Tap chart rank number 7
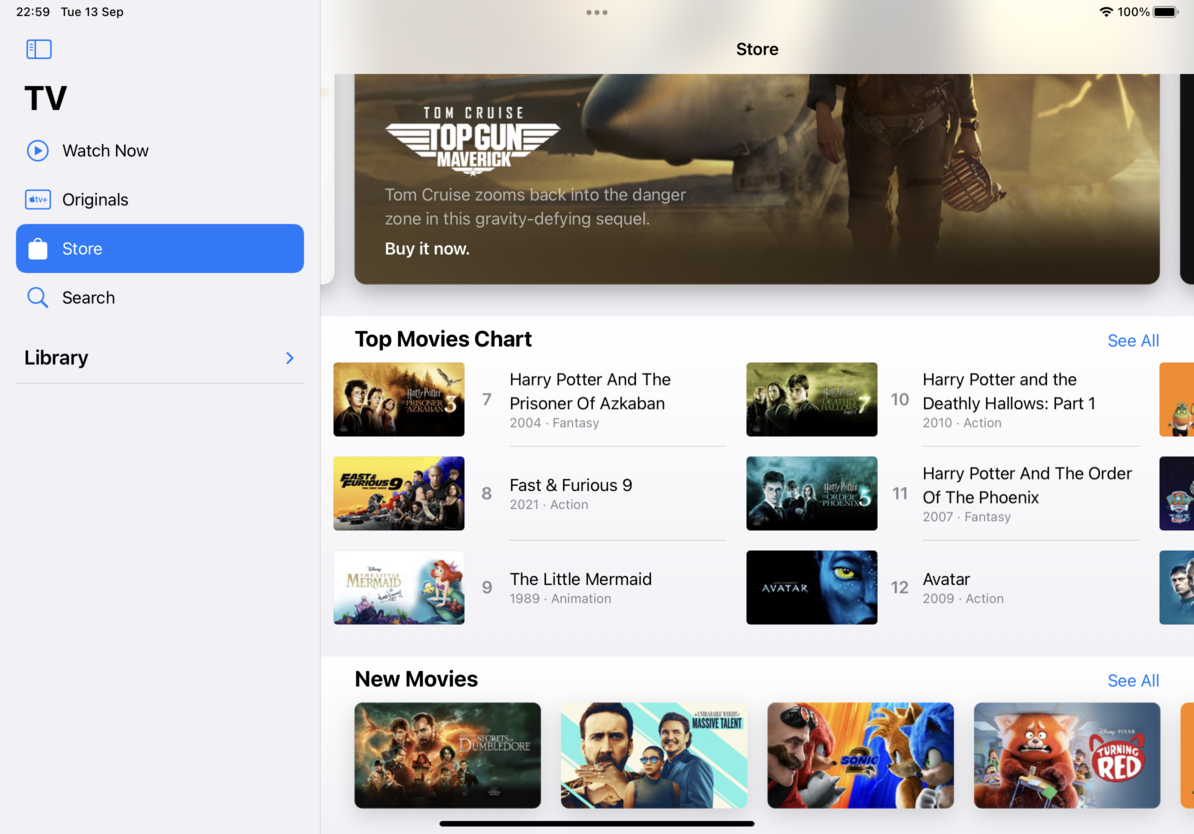Screen dimensions: 1194x834 [x=487, y=399]
